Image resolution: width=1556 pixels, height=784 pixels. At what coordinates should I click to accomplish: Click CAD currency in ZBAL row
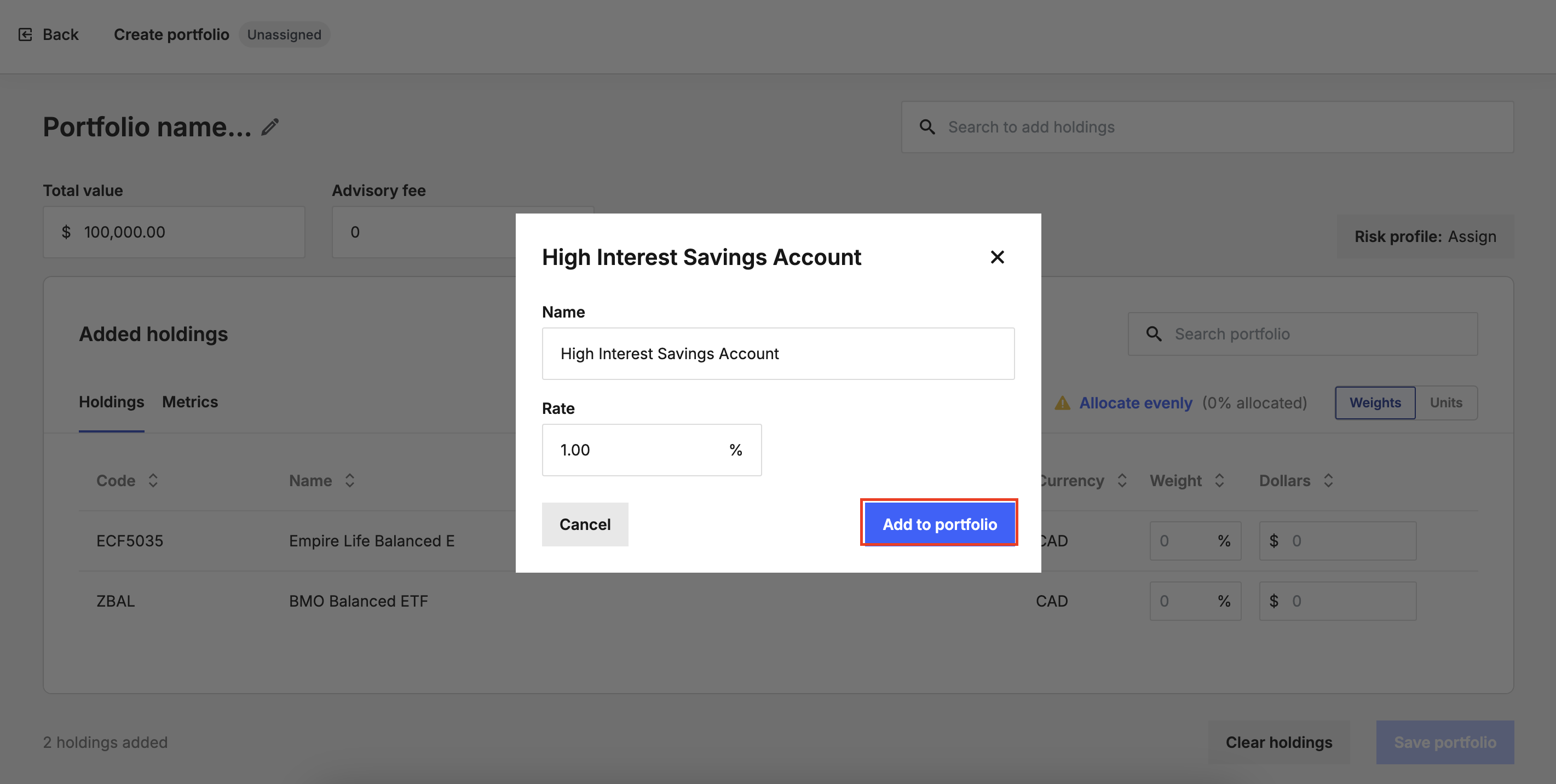coord(1052,602)
